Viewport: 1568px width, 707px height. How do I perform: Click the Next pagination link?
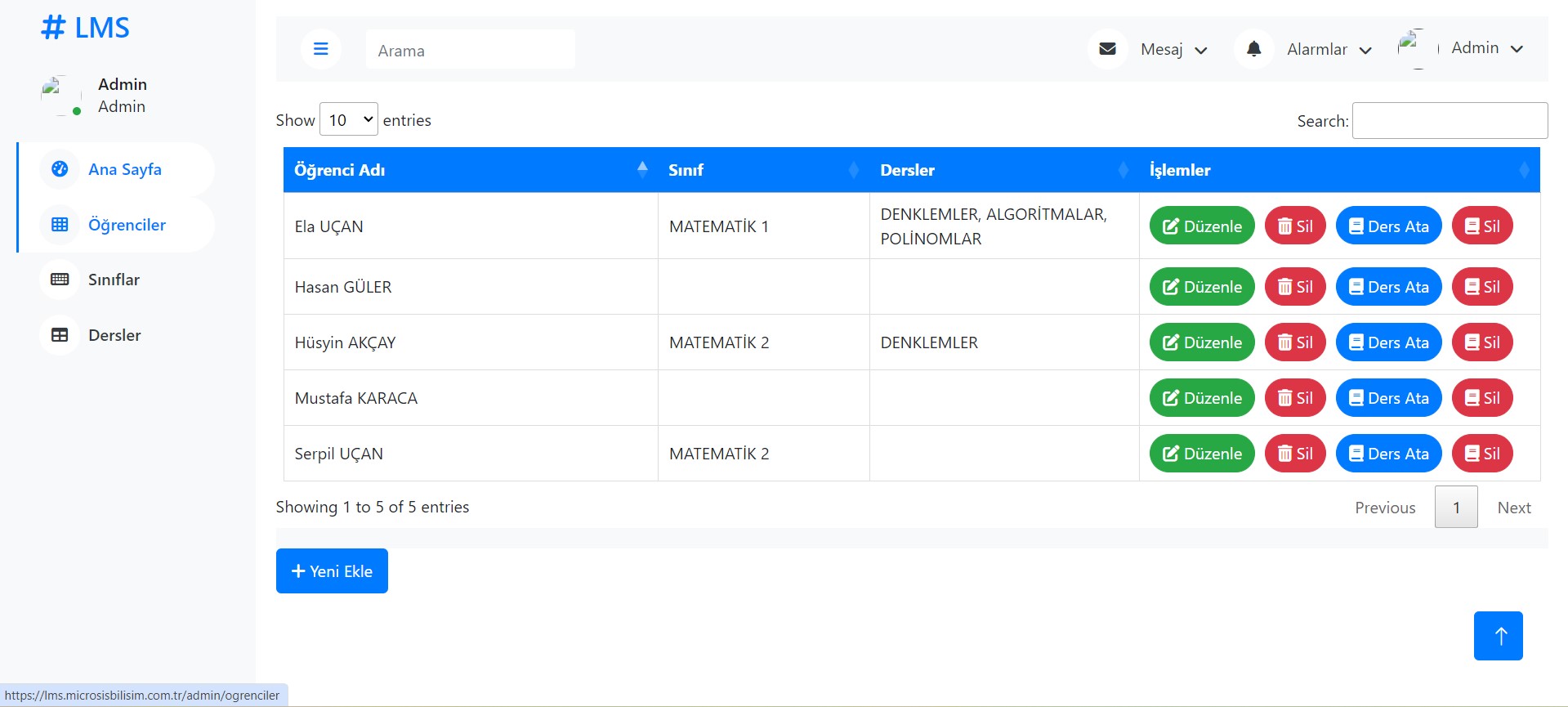[1513, 508]
